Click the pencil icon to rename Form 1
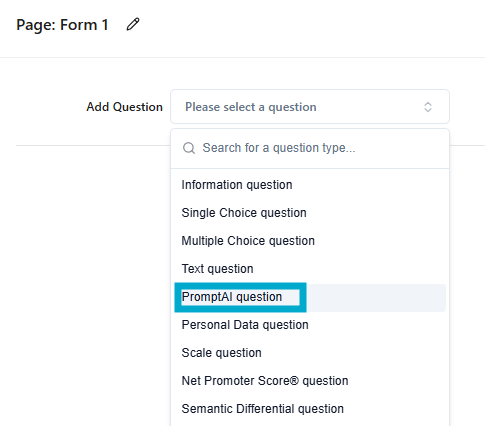 click(x=133, y=25)
